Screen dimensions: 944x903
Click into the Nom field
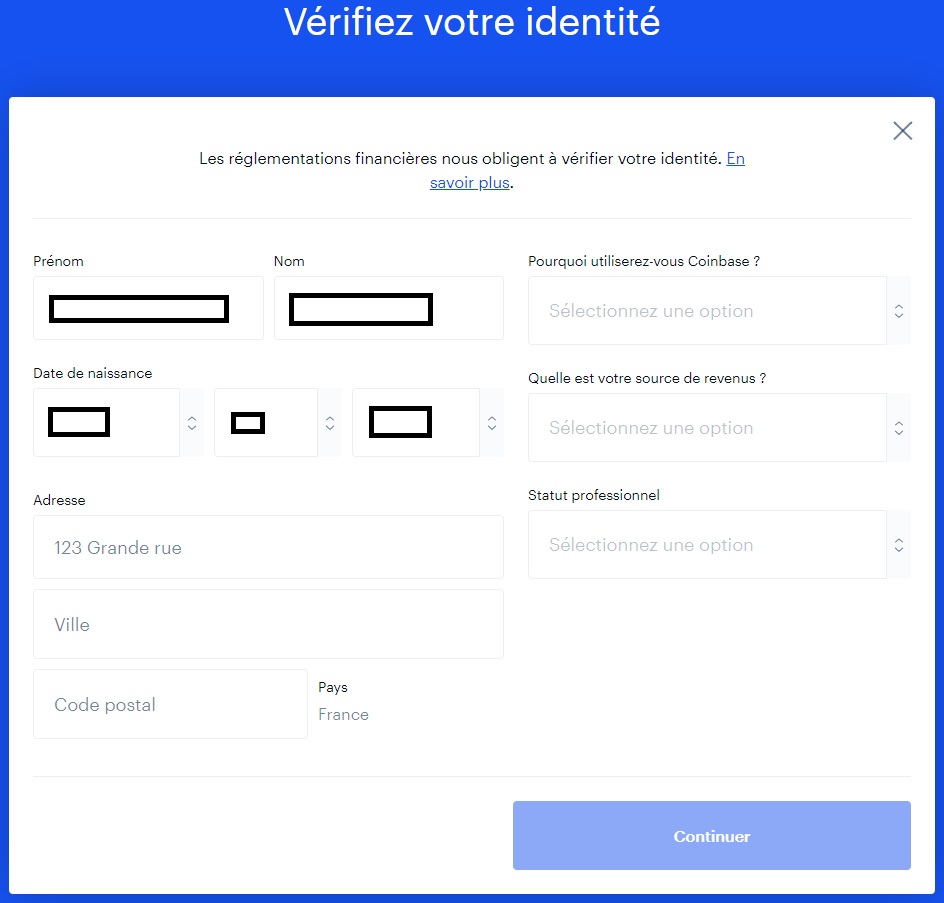[x=388, y=308]
